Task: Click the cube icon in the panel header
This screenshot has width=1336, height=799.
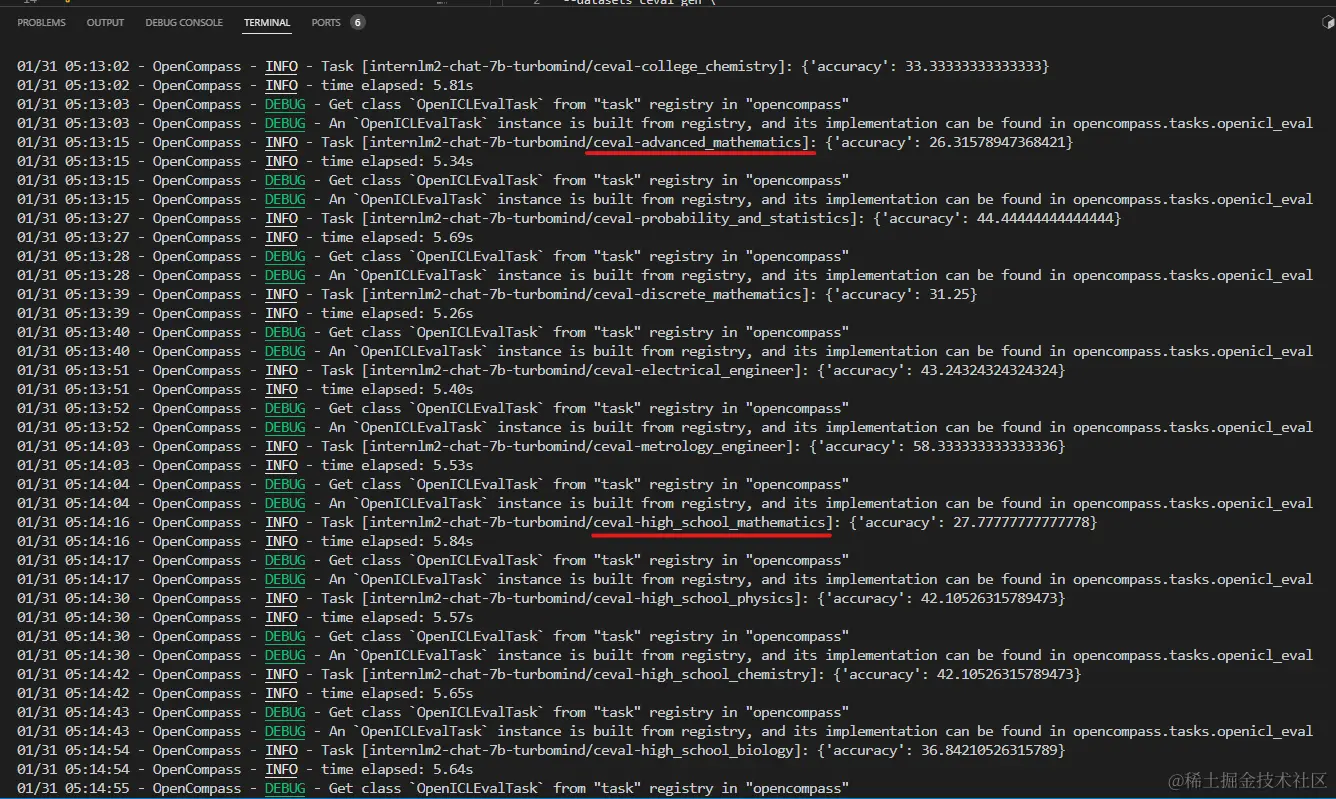Action: click(x=1328, y=22)
